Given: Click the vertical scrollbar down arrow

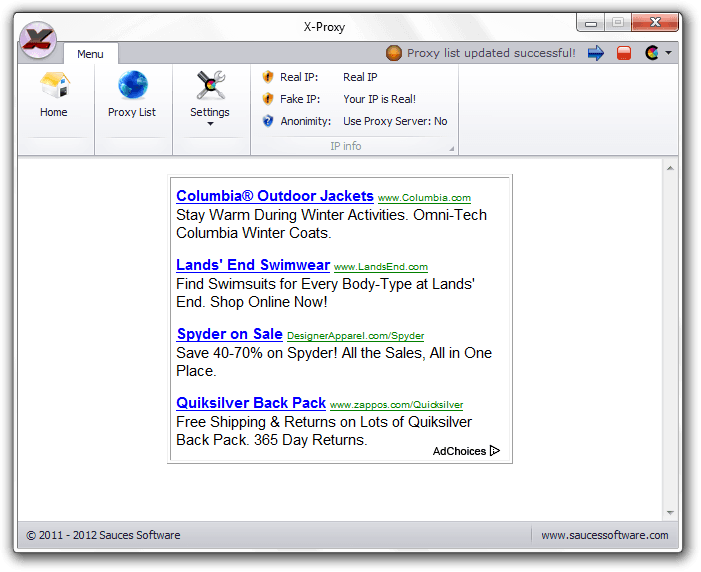Looking at the screenshot, I should click(670, 510).
